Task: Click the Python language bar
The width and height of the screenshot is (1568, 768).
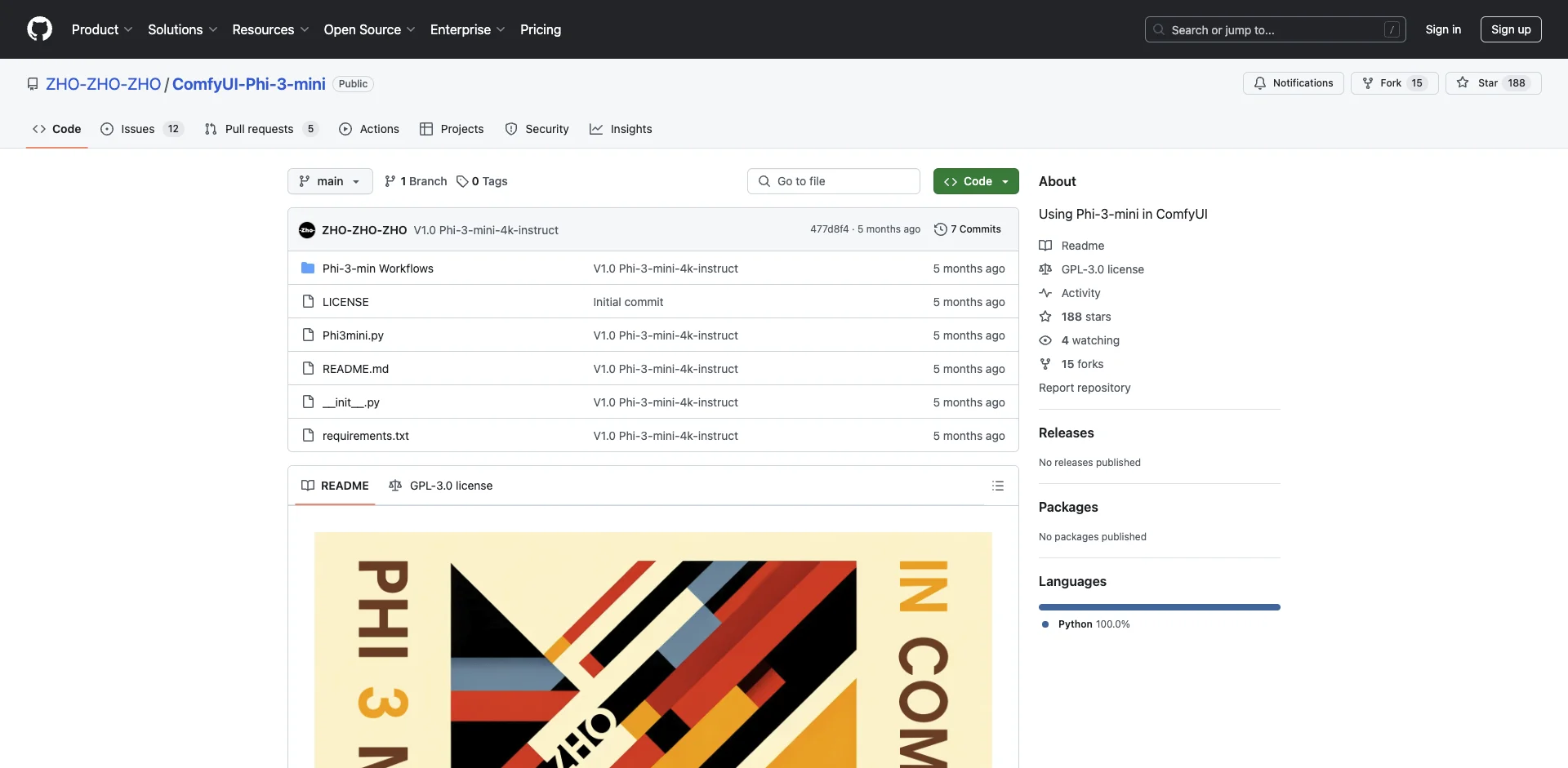Action: pyautogui.click(x=1160, y=607)
